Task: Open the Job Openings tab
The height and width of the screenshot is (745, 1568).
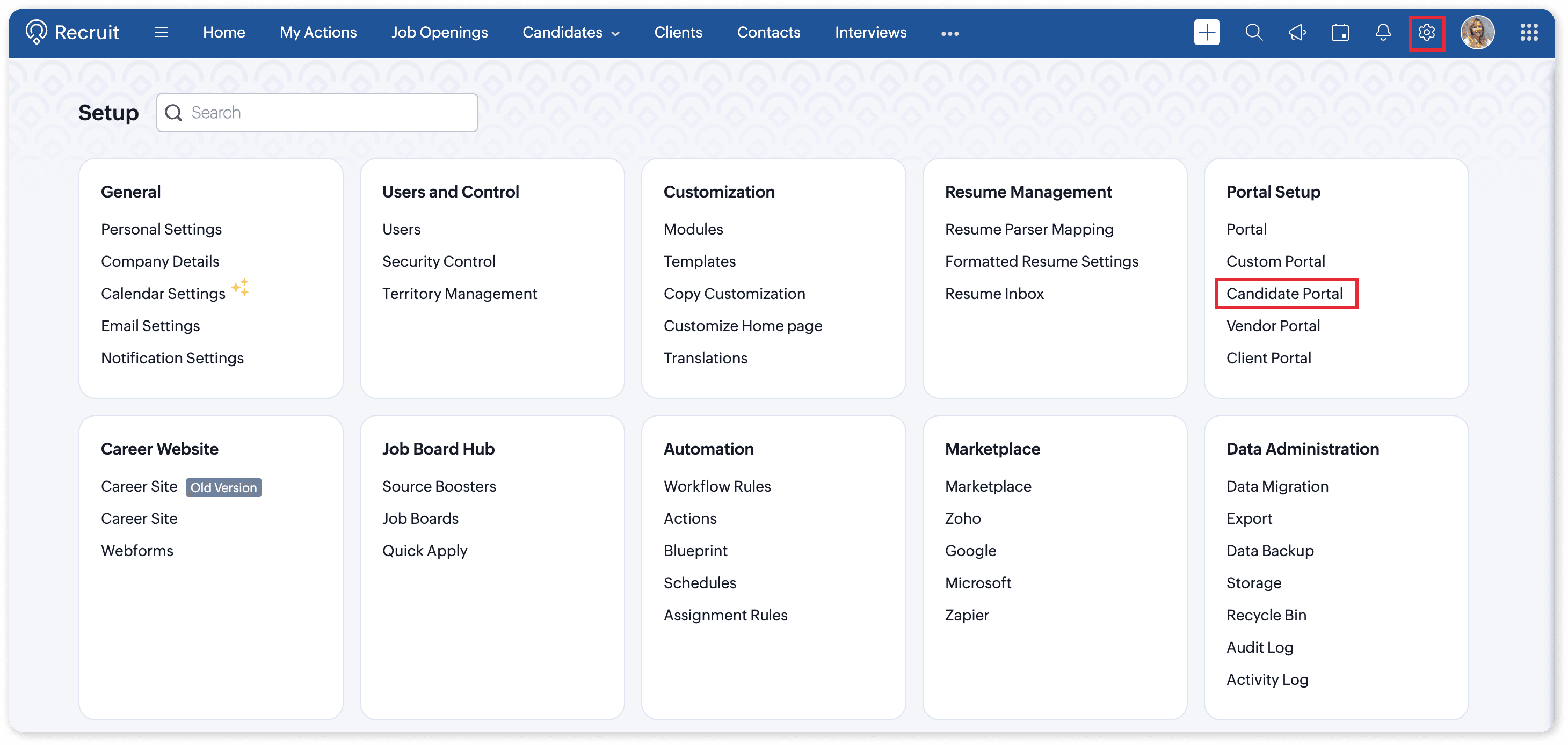Action: [x=439, y=33]
